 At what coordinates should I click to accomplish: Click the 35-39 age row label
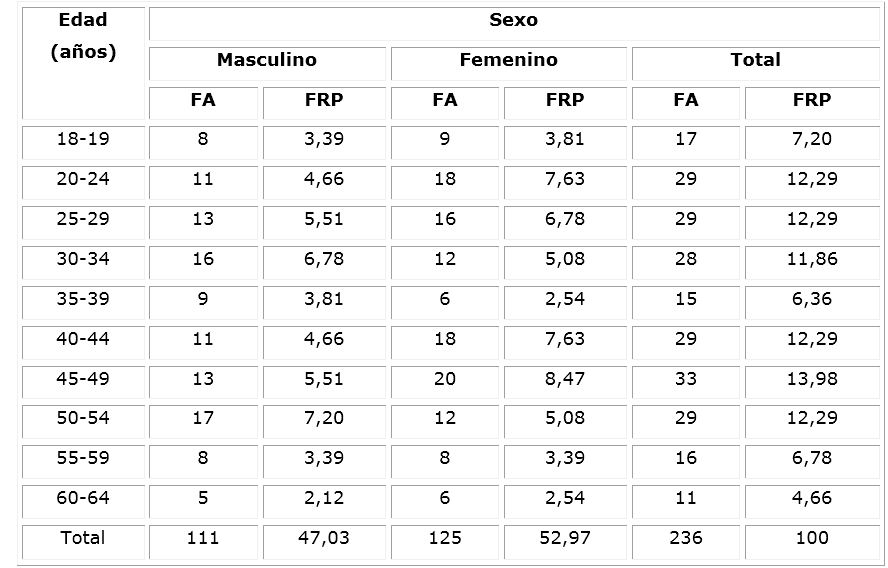point(83,299)
